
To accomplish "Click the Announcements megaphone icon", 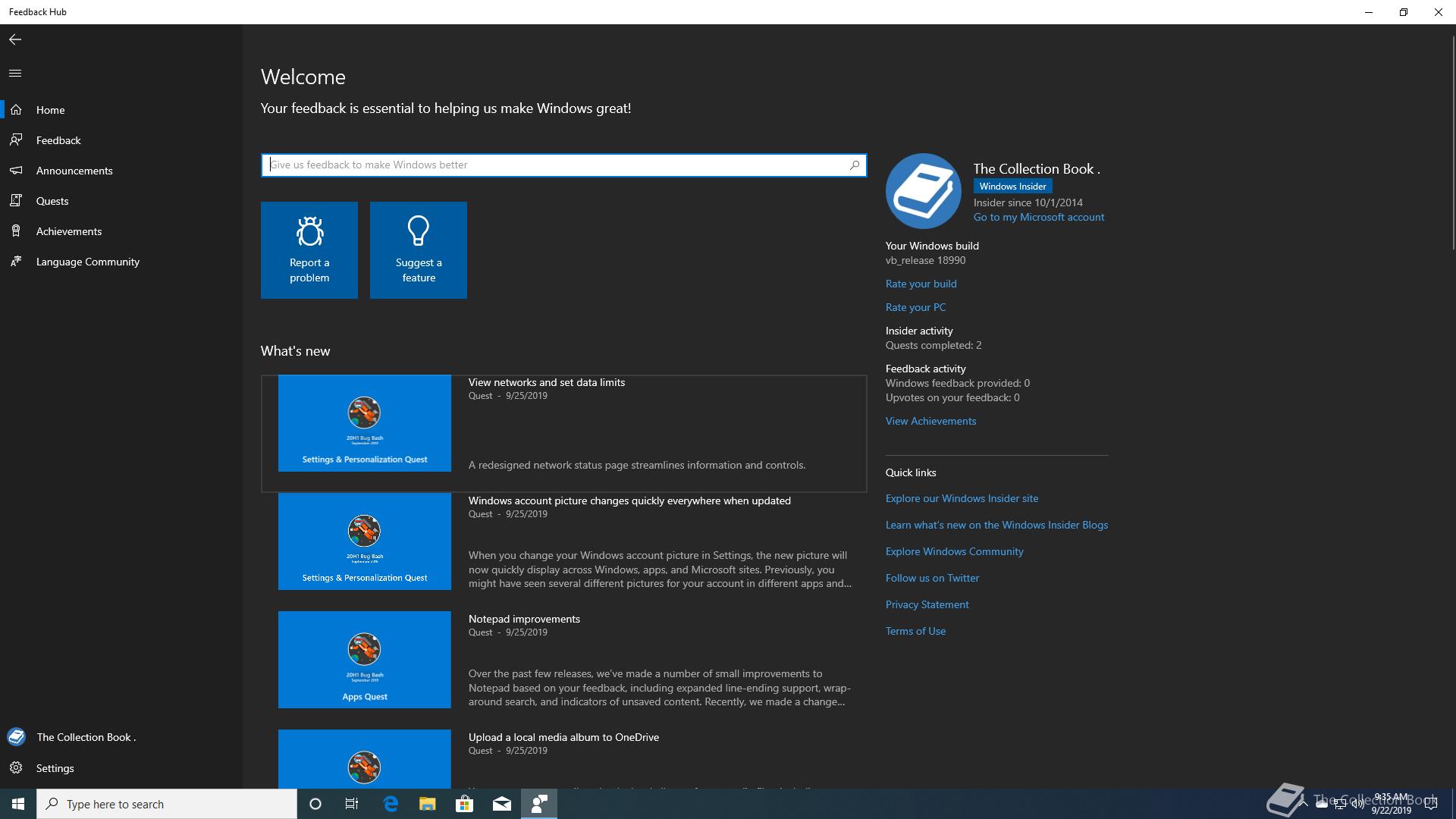I will (x=16, y=171).
